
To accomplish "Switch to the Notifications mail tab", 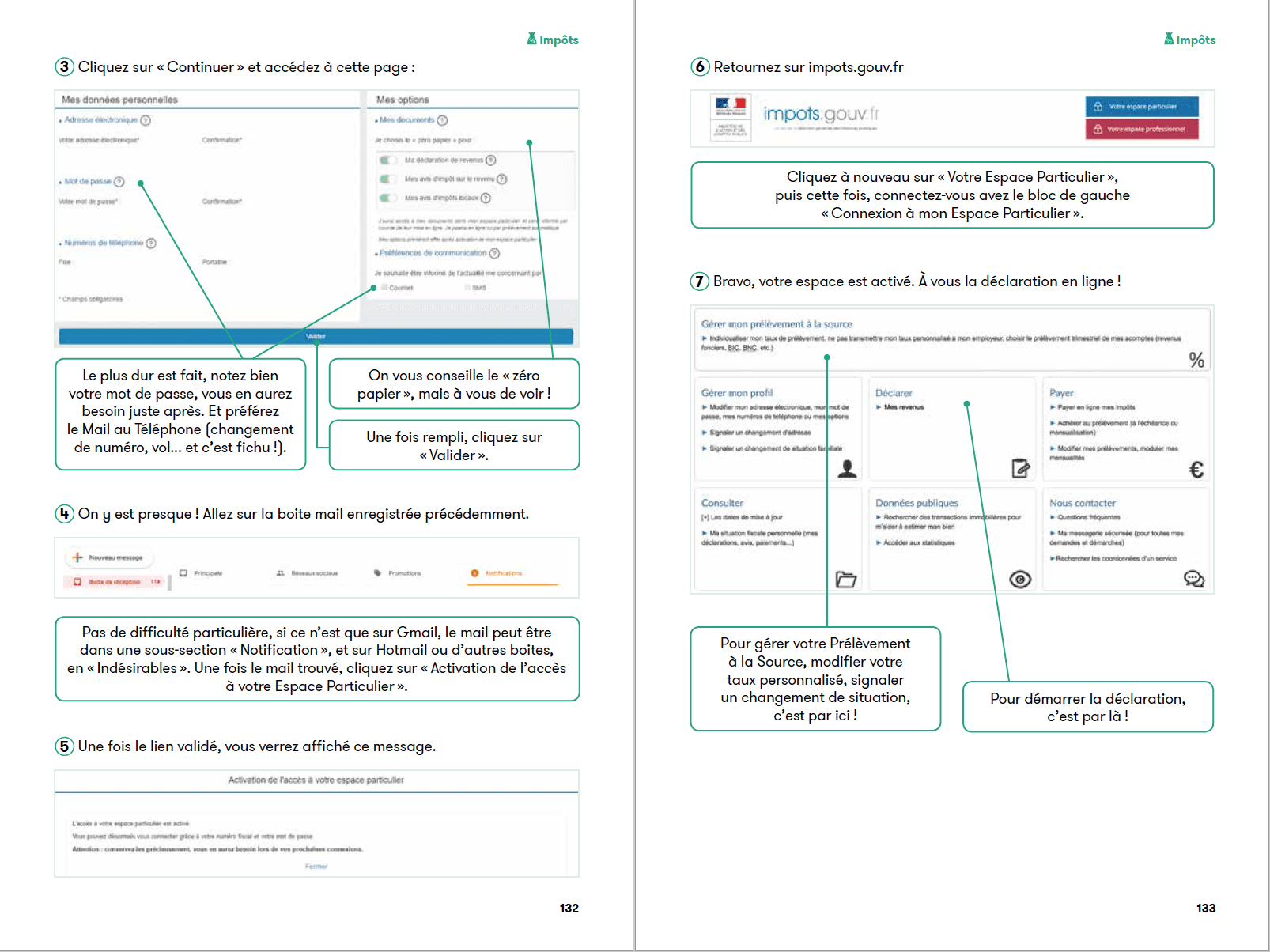I will (504, 573).
